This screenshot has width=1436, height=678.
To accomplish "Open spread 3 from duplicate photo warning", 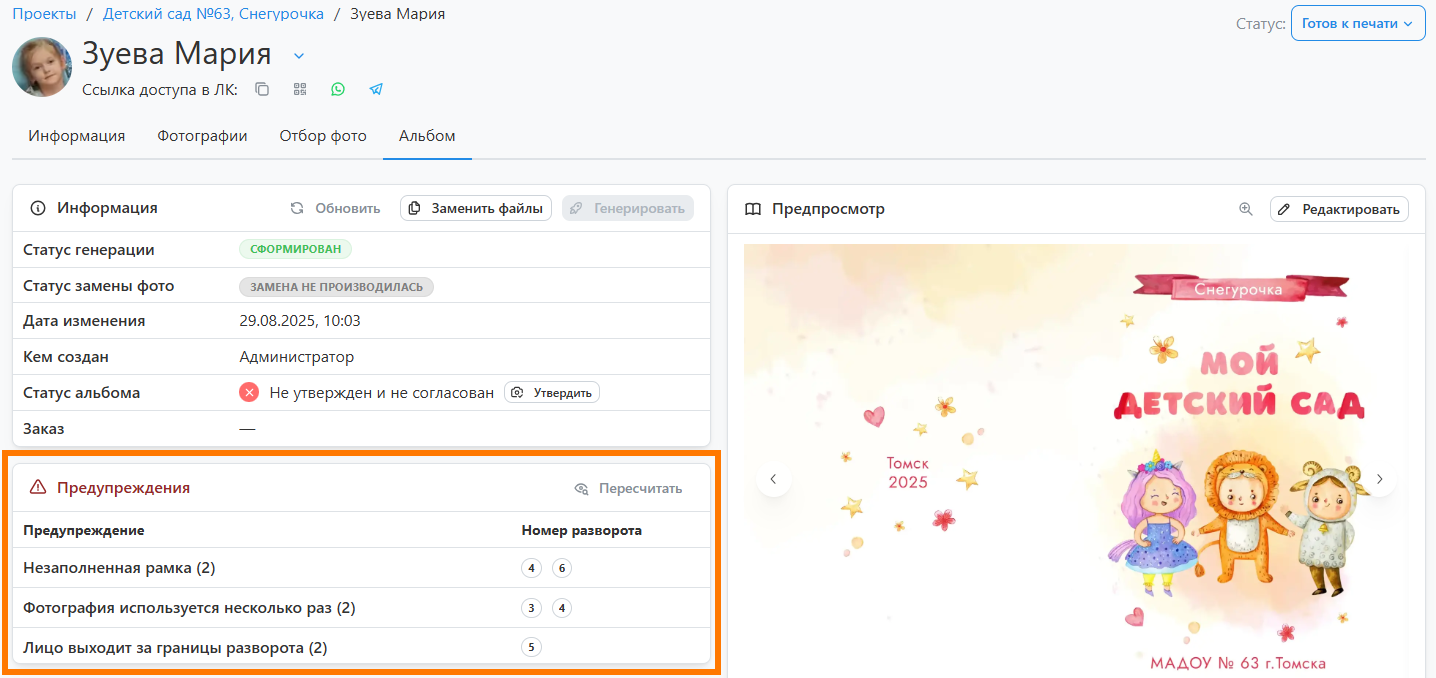I will [x=531, y=608].
